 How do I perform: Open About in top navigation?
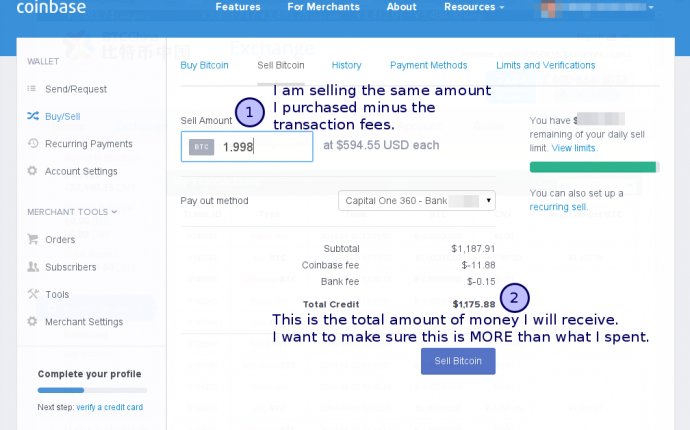click(x=401, y=7)
